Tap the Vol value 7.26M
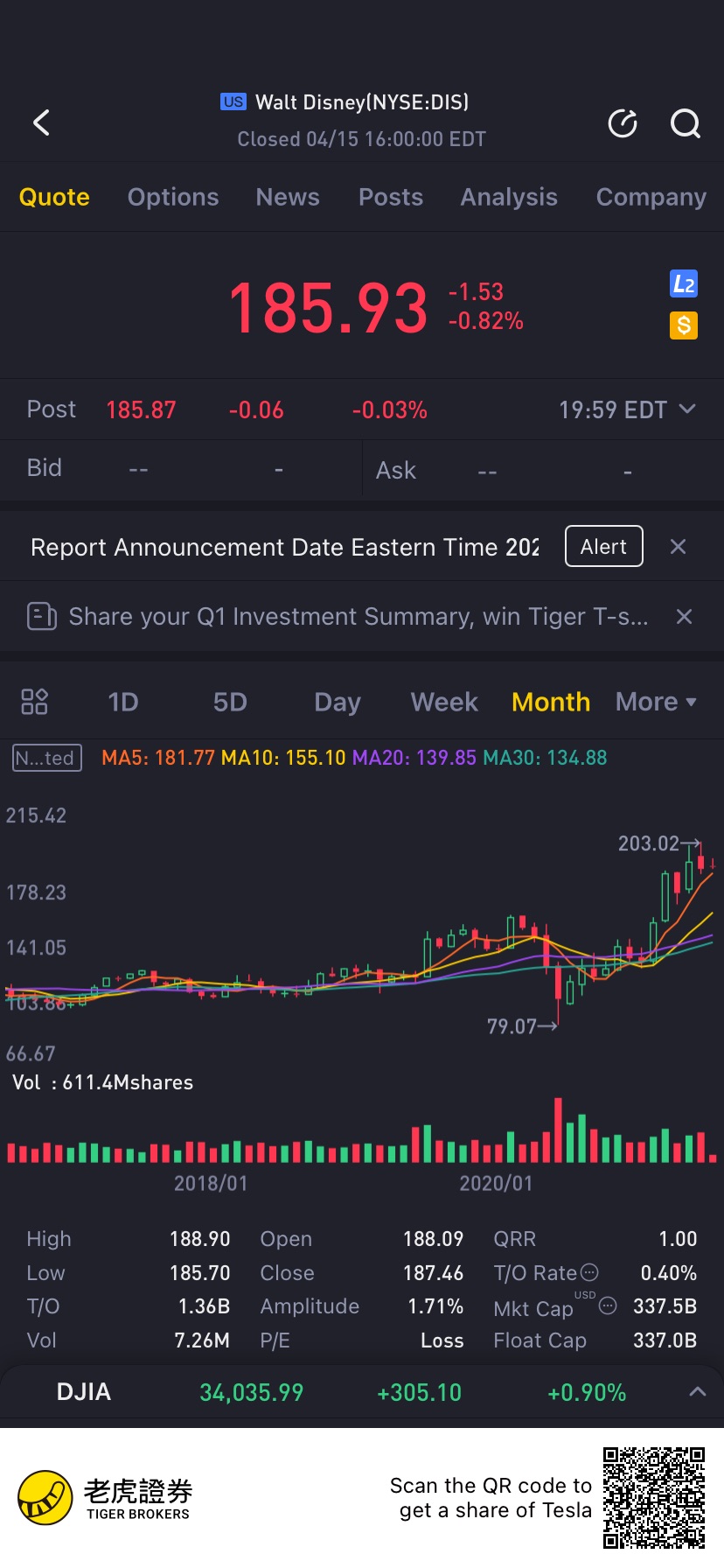The image size is (724, 1568). coord(202,1340)
